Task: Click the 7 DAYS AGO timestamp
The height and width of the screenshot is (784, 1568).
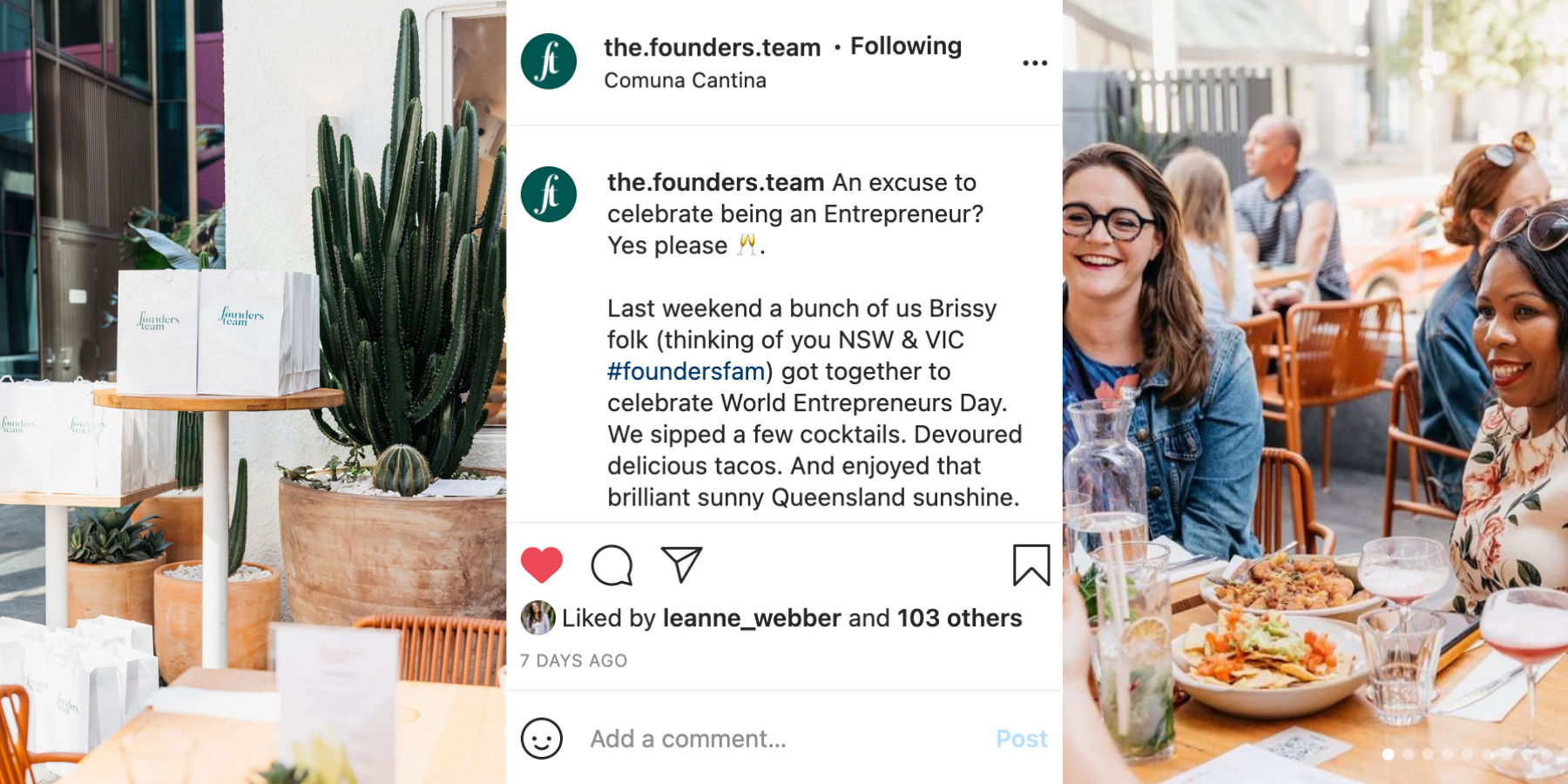Action: [x=574, y=661]
